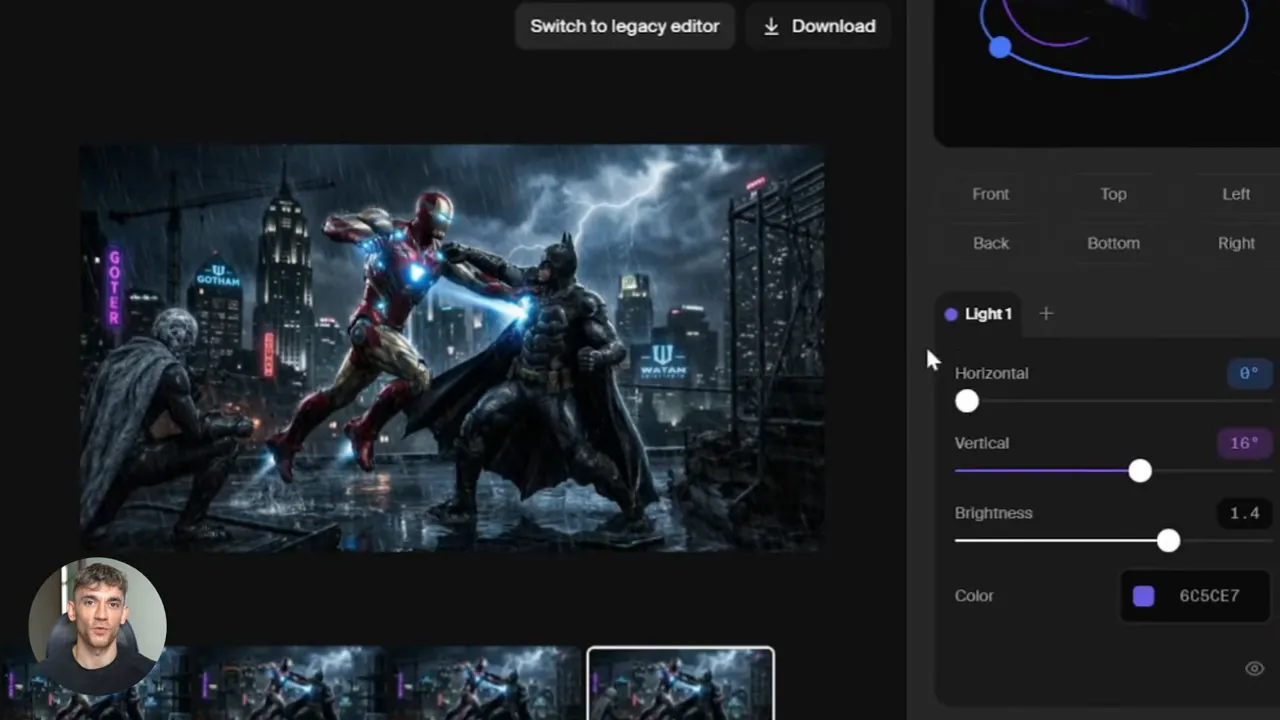Click the Horizontal 0° value field
The image size is (1280, 720).
pos(1249,373)
